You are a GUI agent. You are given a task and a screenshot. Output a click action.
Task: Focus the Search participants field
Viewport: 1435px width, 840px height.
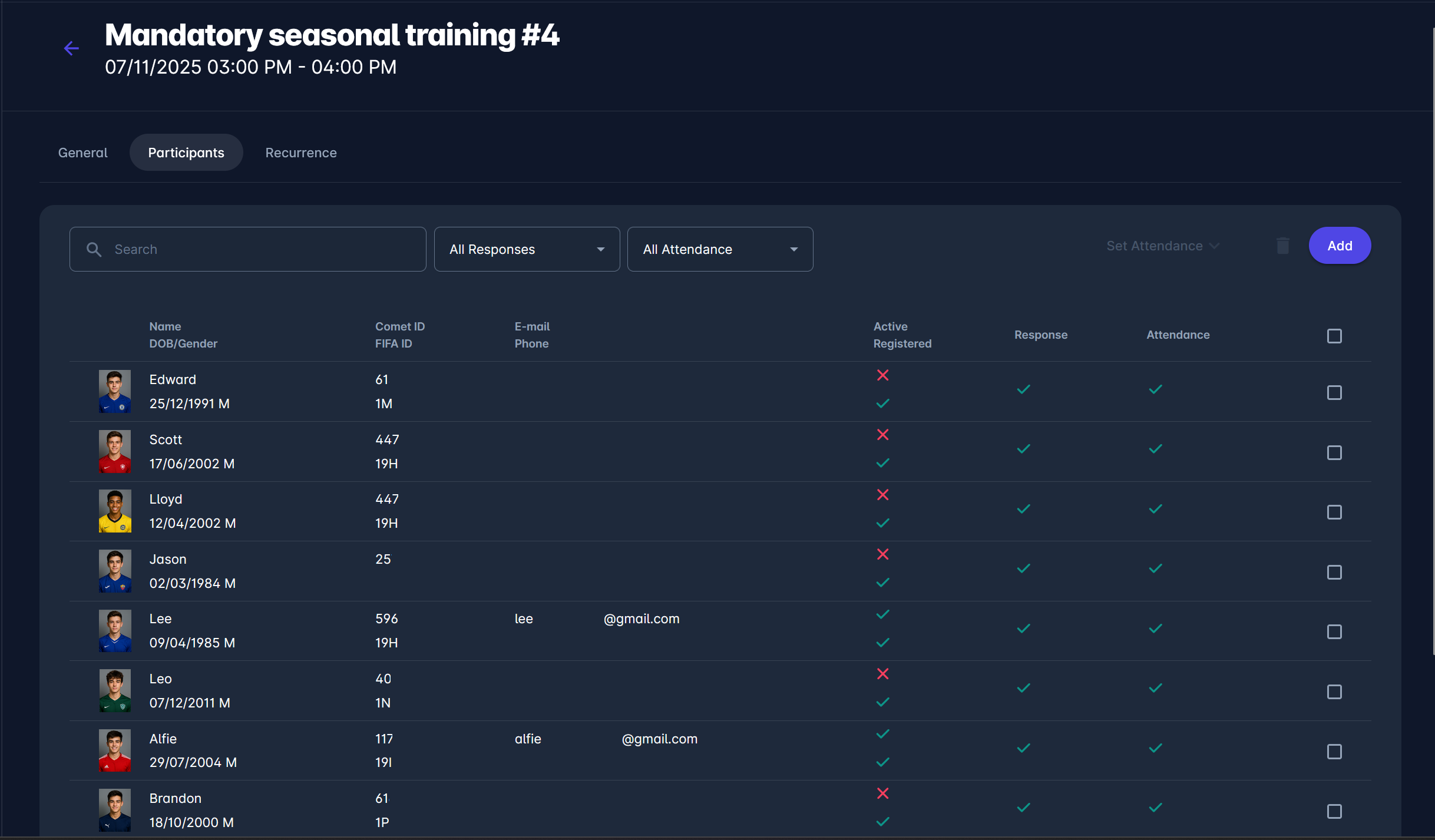(259, 249)
